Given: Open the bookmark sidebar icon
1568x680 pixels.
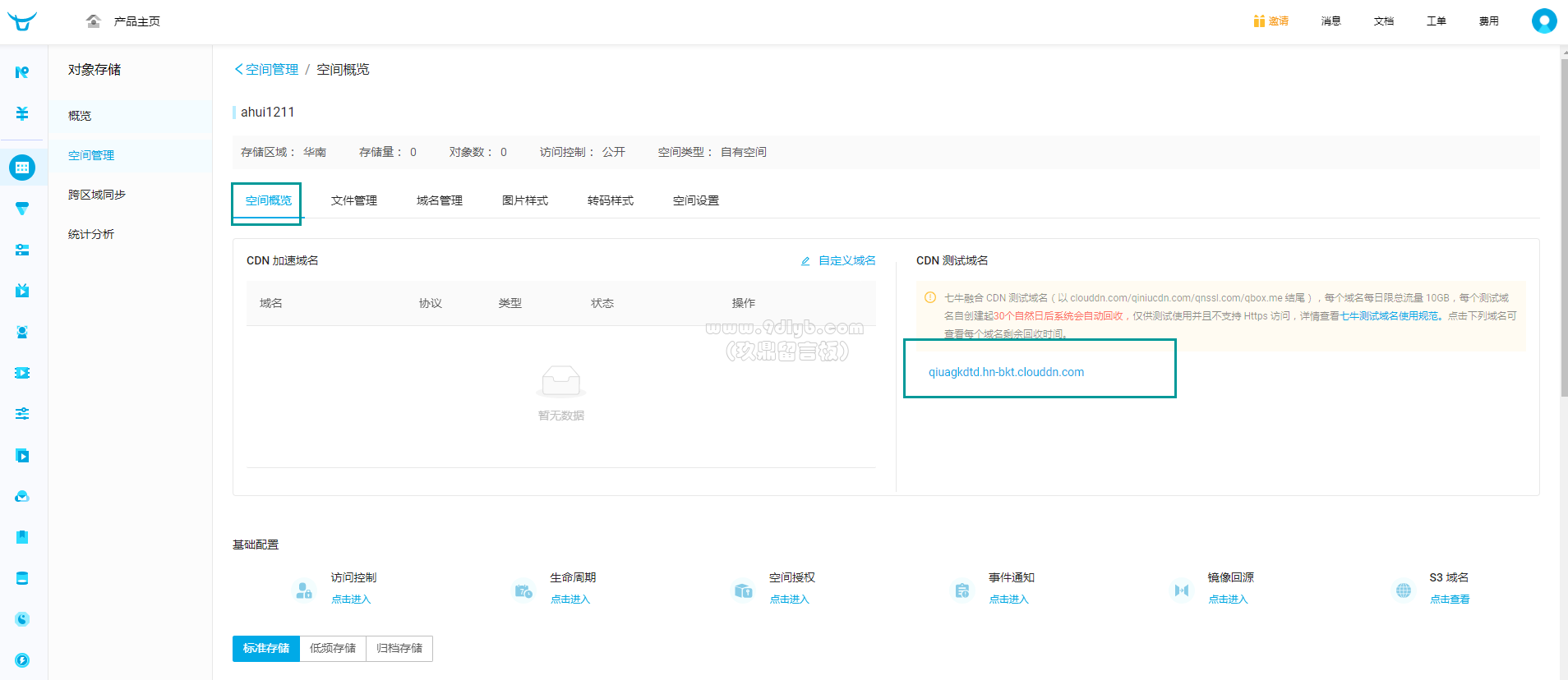Looking at the screenshot, I should tap(22, 537).
